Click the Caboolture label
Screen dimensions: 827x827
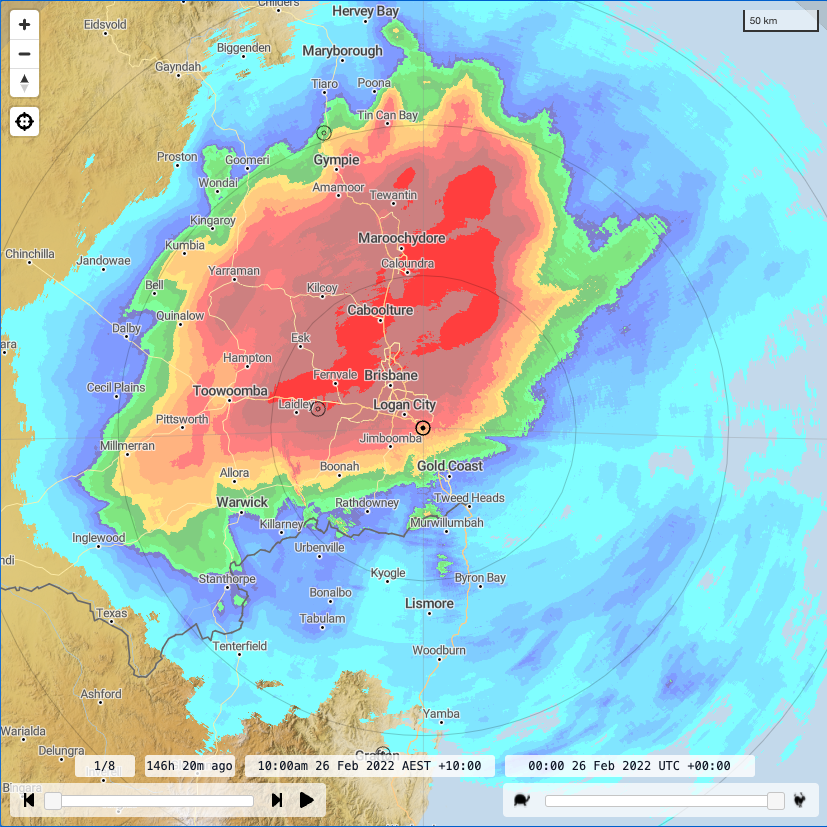coord(380,310)
